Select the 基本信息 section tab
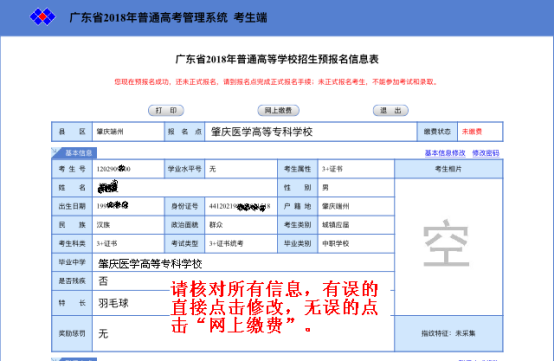554x361 pixels. pyautogui.click(x=75, y=153)
